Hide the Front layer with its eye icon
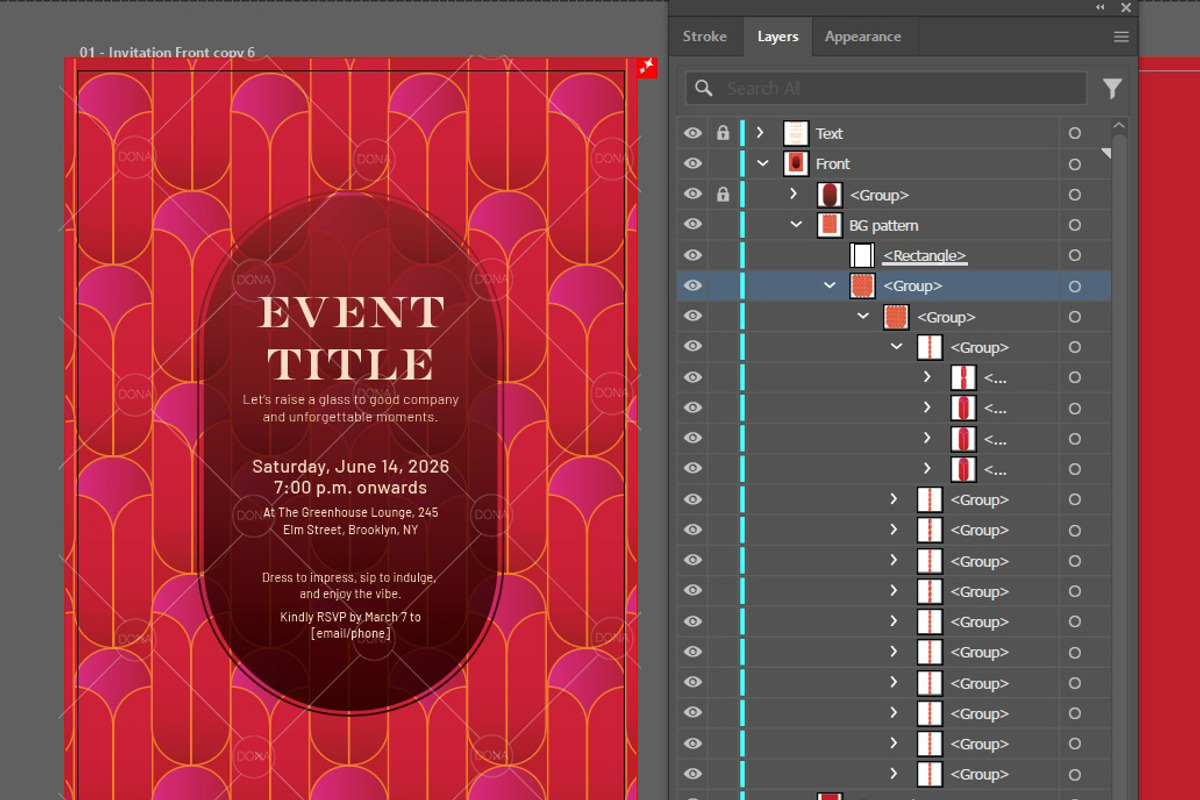Viewport: 1200px width, 800px height. coord(692,164)
